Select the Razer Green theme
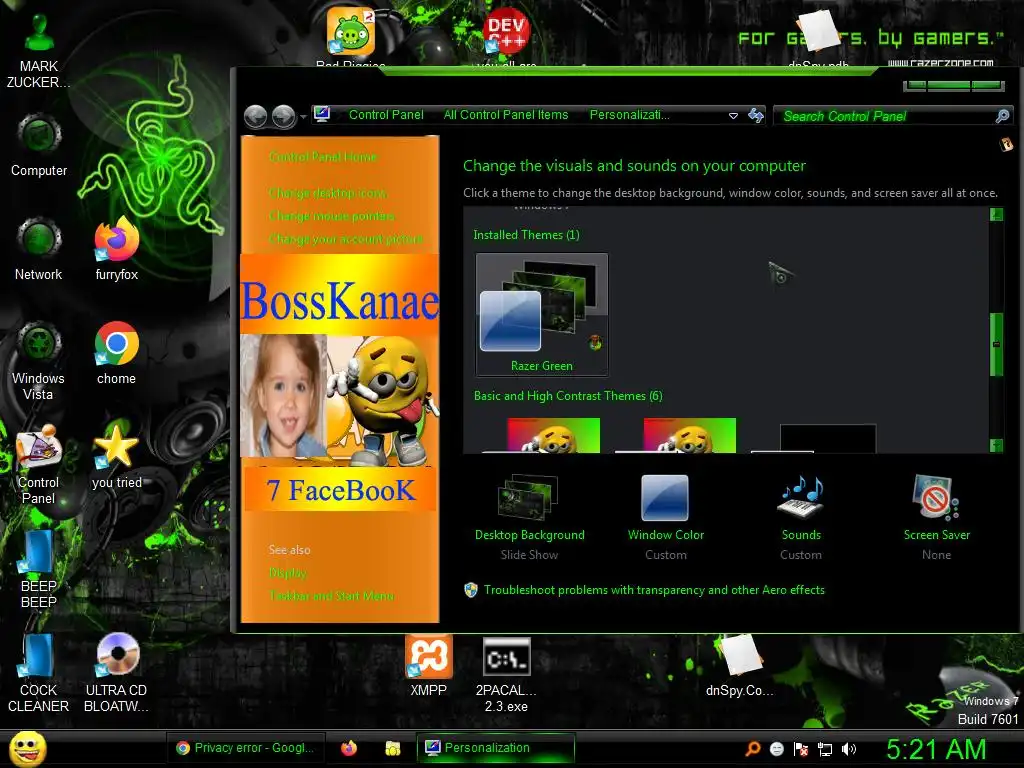Viewport: 1024px width, 768px height. pyautogui.click(x=542, y=314)
